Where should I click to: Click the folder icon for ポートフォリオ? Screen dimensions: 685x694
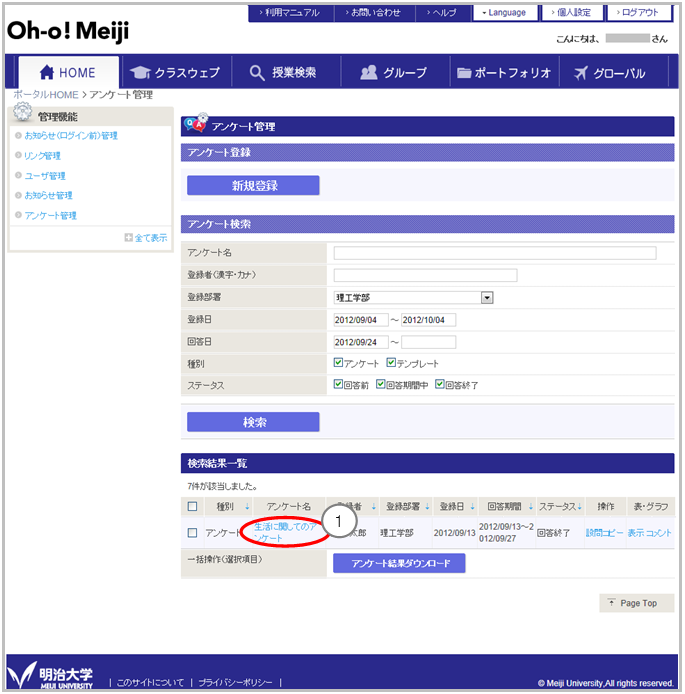click(x=464, y=73)
